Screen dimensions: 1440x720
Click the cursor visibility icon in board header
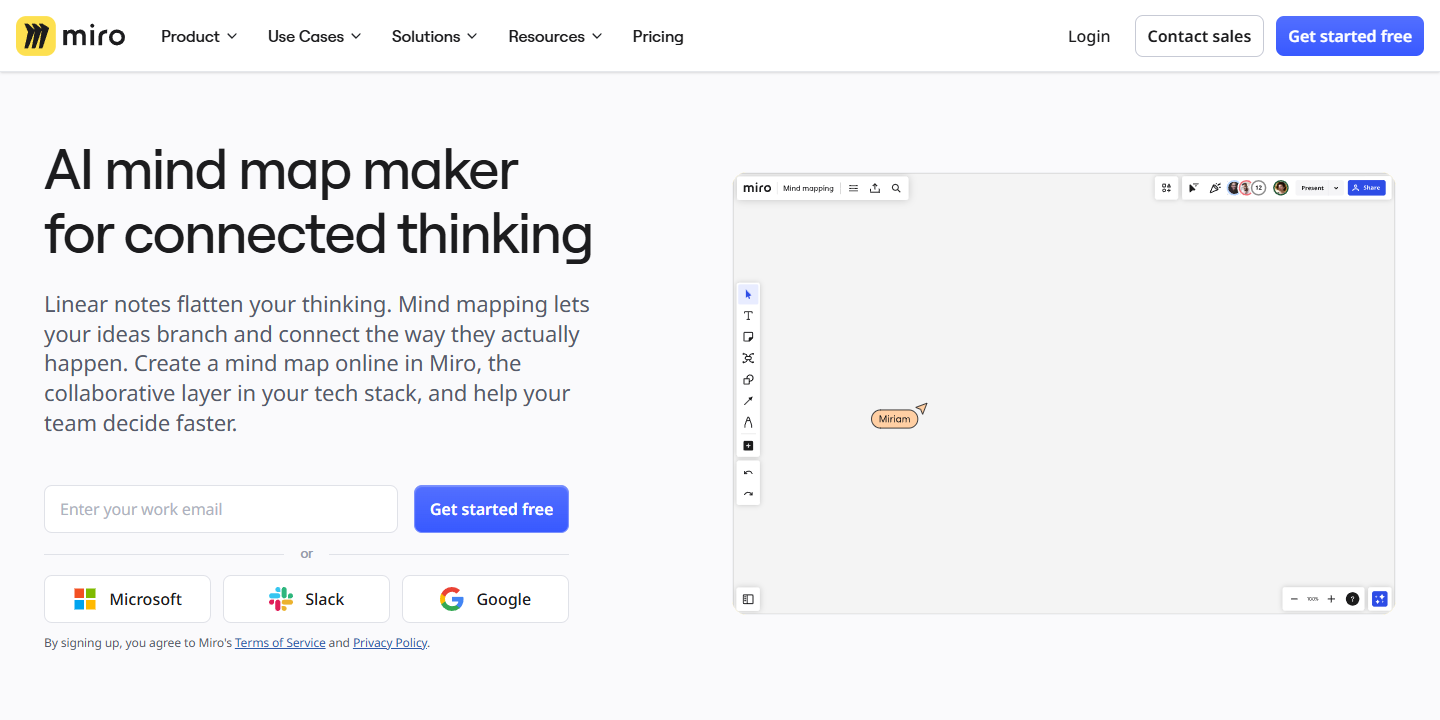click(1193, 188)
